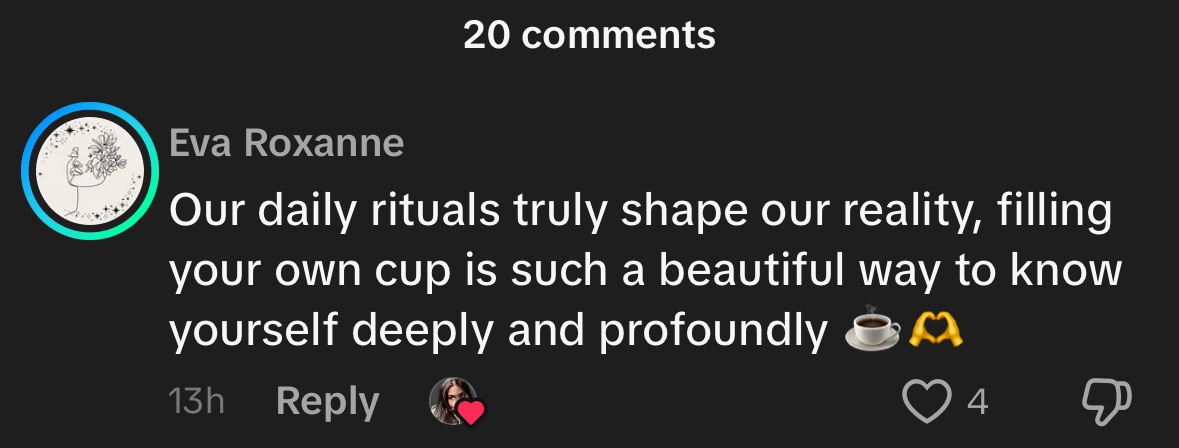
Task: Open the Eva Roxanne username link
Action: coord(287,145)
